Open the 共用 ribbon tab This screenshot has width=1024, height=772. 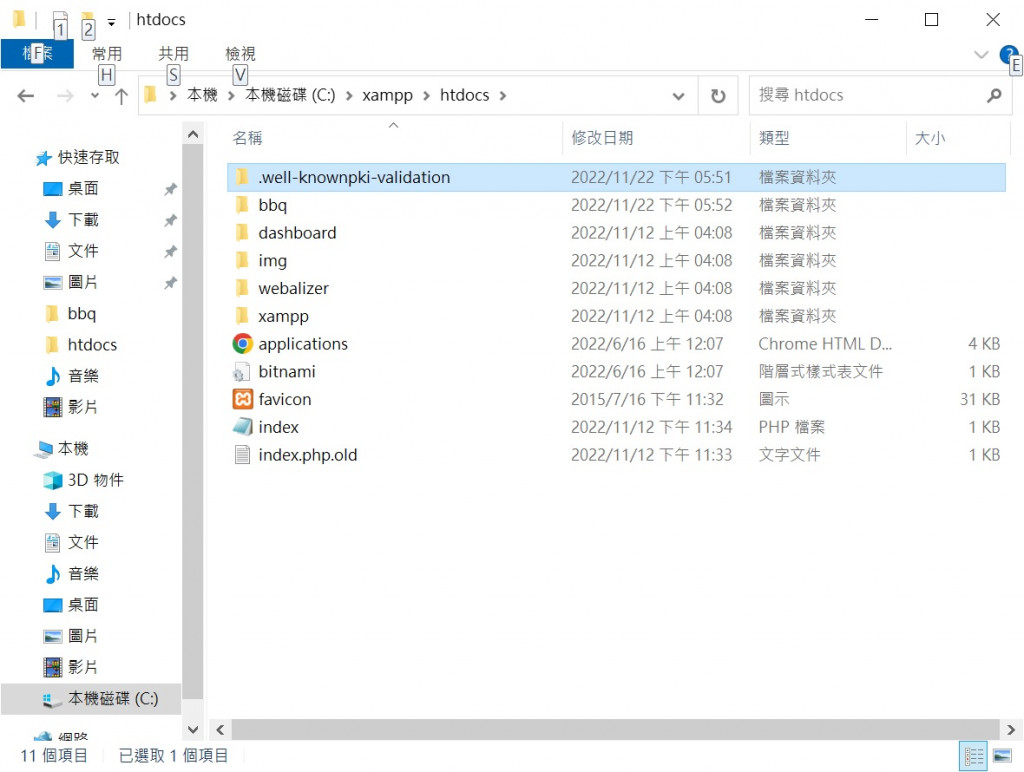click(x=174, y=54)
